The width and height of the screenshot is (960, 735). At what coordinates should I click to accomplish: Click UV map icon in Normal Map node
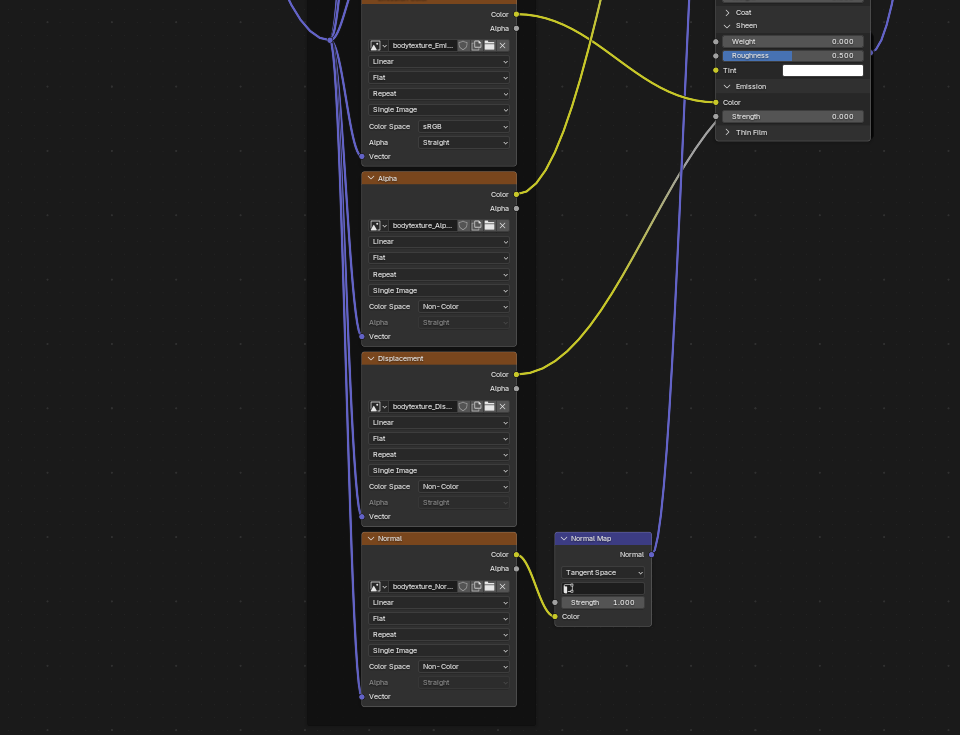coord(568,588)
